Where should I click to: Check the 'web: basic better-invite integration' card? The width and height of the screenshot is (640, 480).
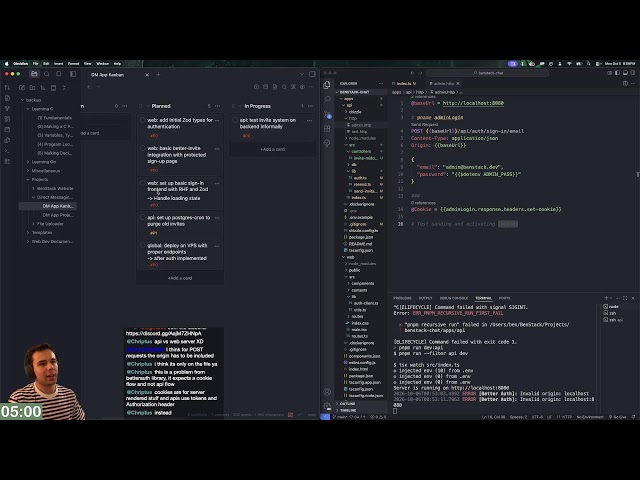pyautogui.click(x=142, y=148)
